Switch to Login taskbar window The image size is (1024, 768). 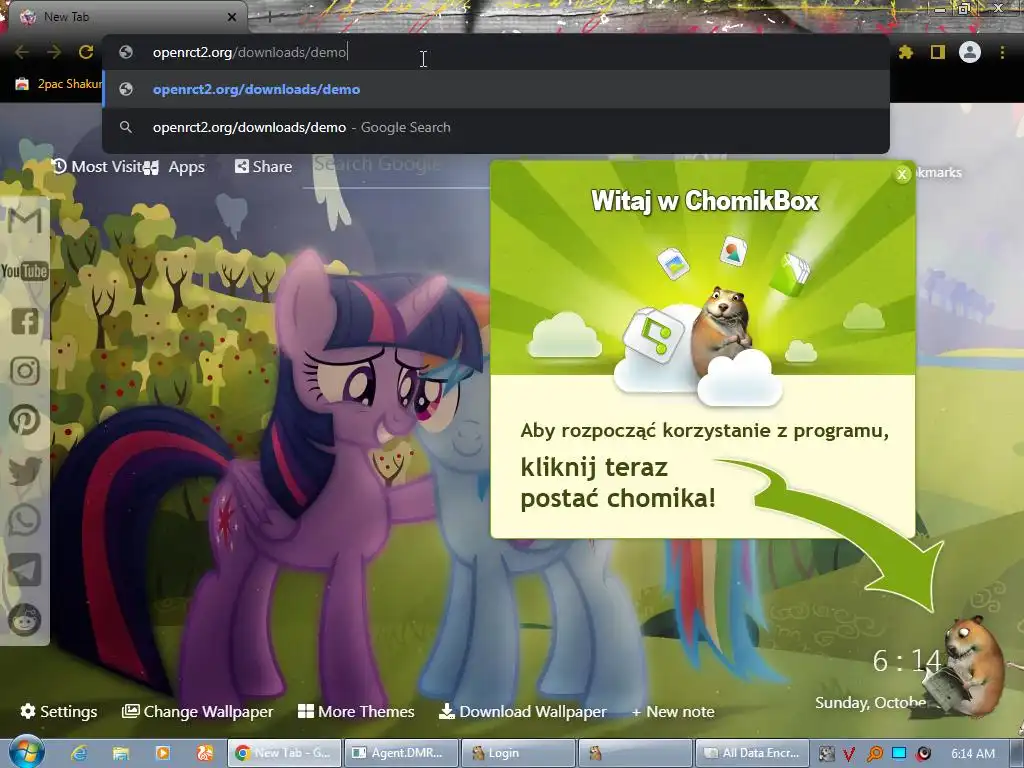(518, 753)
